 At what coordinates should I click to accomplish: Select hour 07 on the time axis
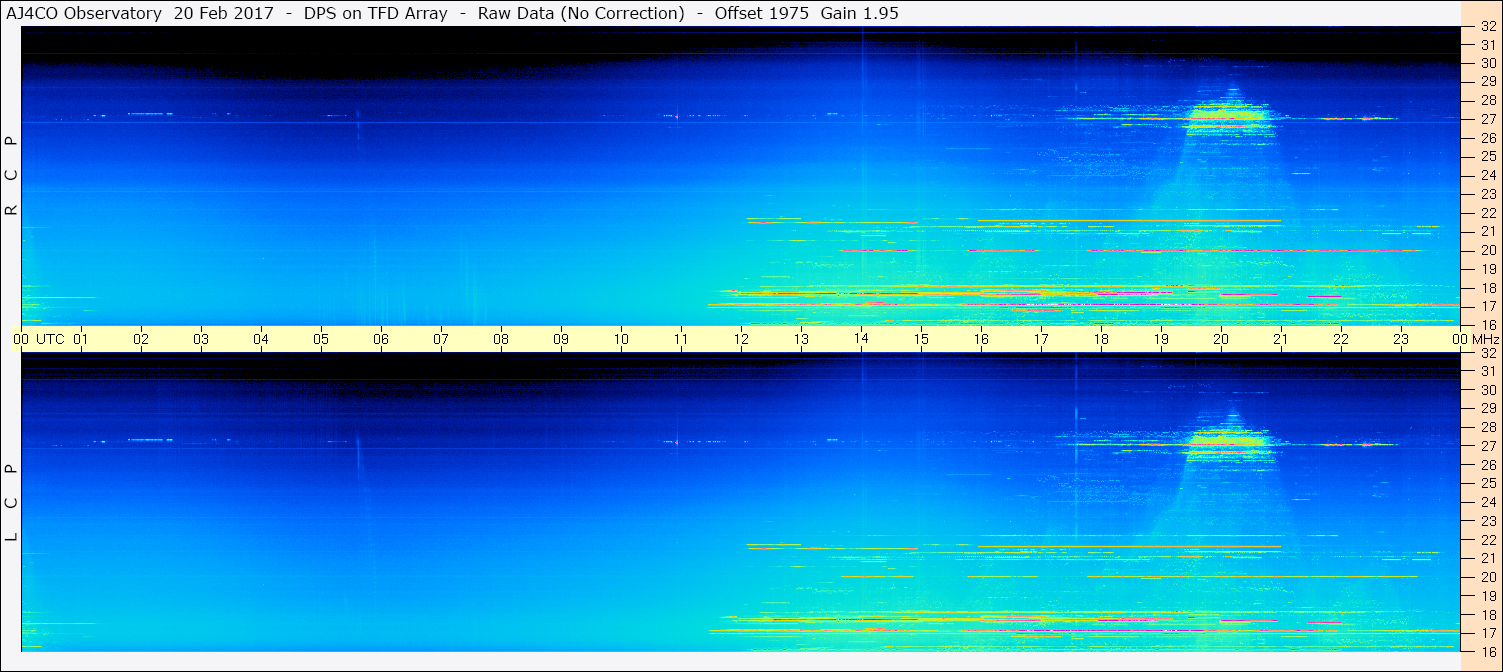coord(441,339)
